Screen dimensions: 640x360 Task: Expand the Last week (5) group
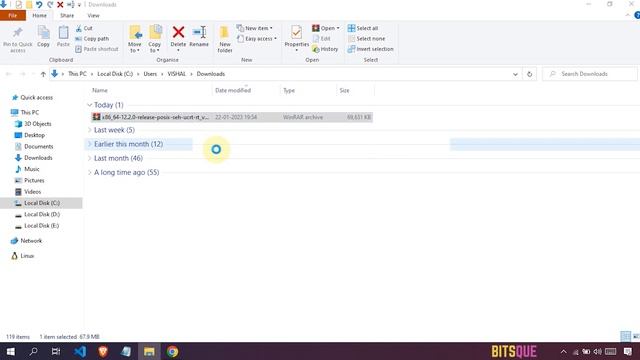(x=89, y=130)
